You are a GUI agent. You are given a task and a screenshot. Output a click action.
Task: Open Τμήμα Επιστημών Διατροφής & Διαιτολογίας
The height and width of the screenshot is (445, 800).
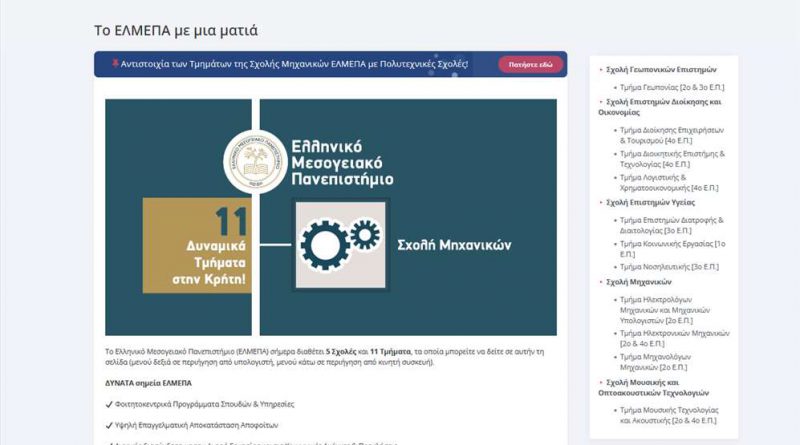tap(672, 225)
